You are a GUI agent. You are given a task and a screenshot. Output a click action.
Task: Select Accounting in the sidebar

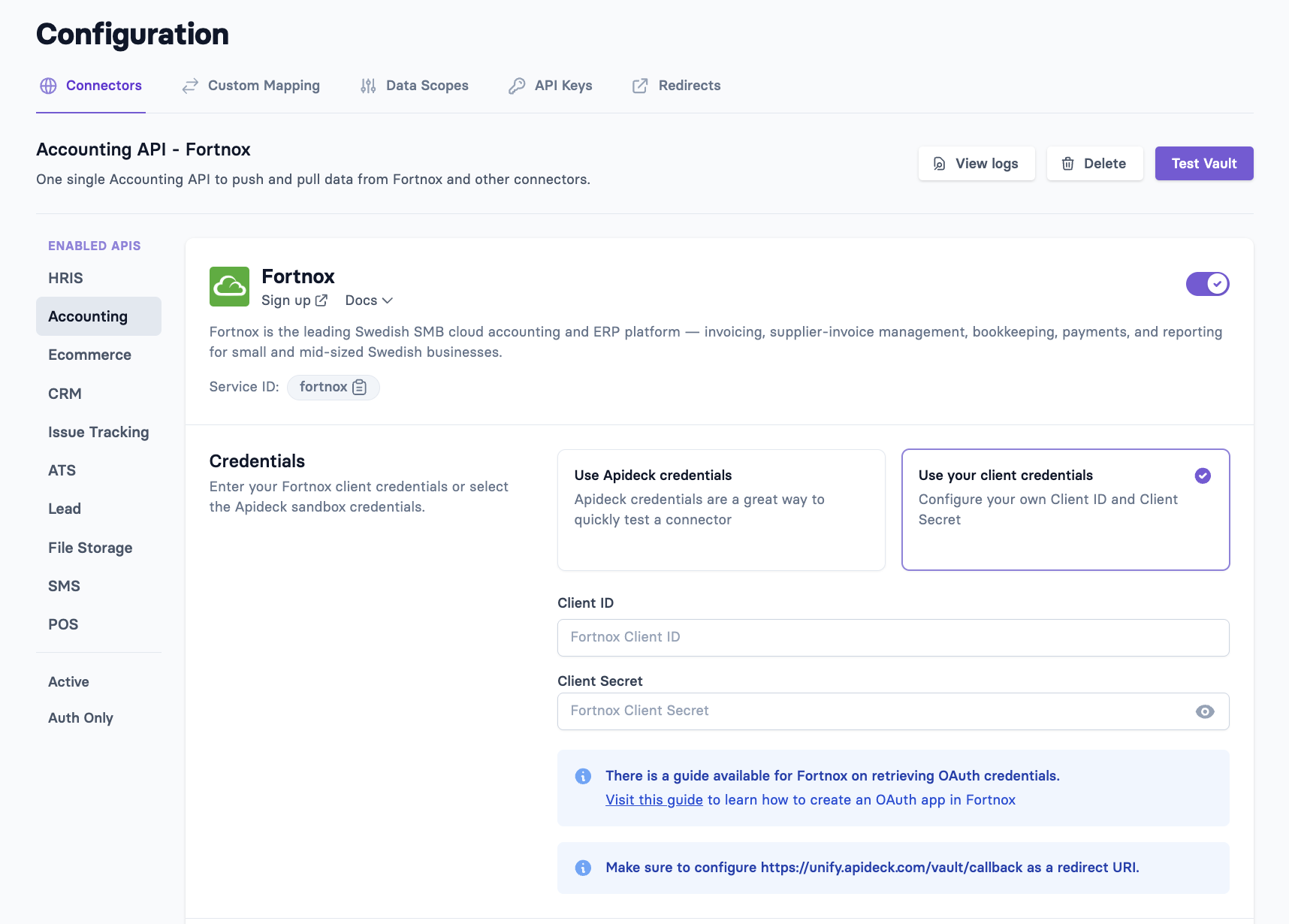pyautogui.click(x=98, y=316)
